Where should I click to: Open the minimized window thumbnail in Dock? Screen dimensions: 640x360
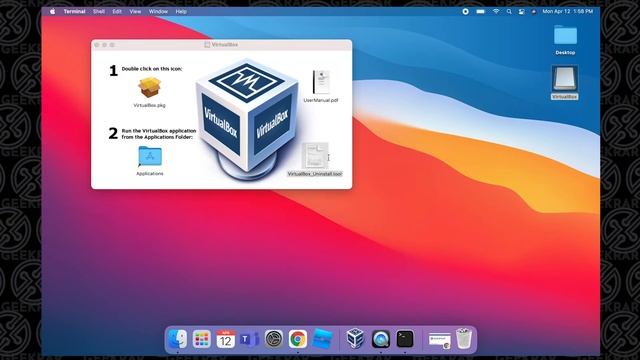440,340
